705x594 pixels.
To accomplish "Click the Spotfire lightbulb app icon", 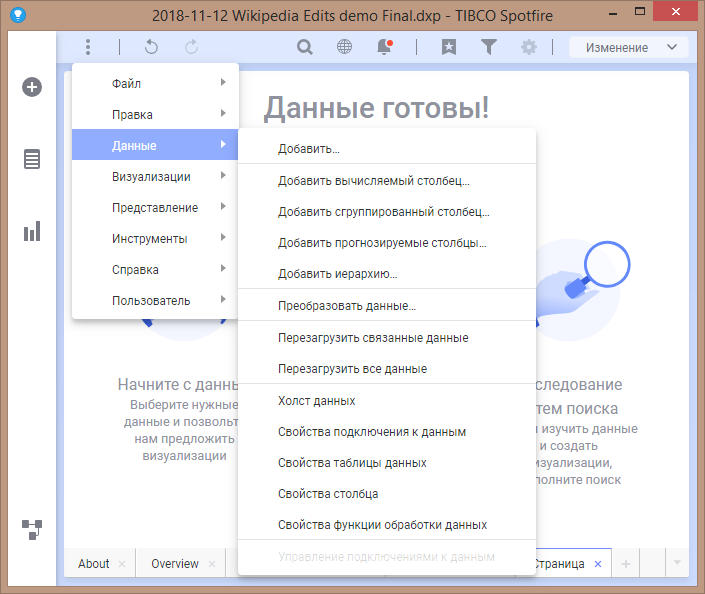I will coord(18,15).
